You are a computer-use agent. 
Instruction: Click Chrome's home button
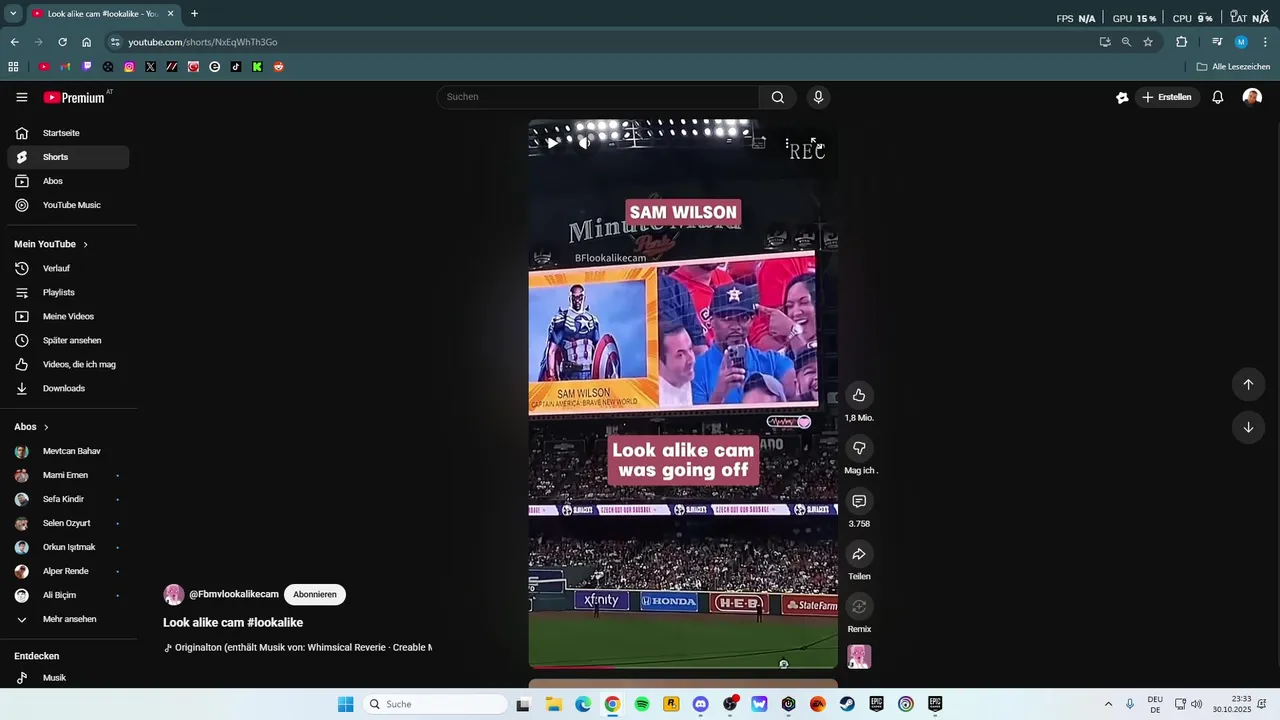86,42
